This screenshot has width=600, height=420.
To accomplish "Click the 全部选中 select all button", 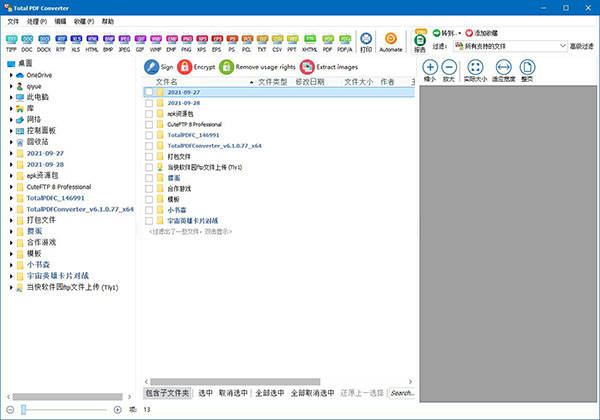I will 270,393.
